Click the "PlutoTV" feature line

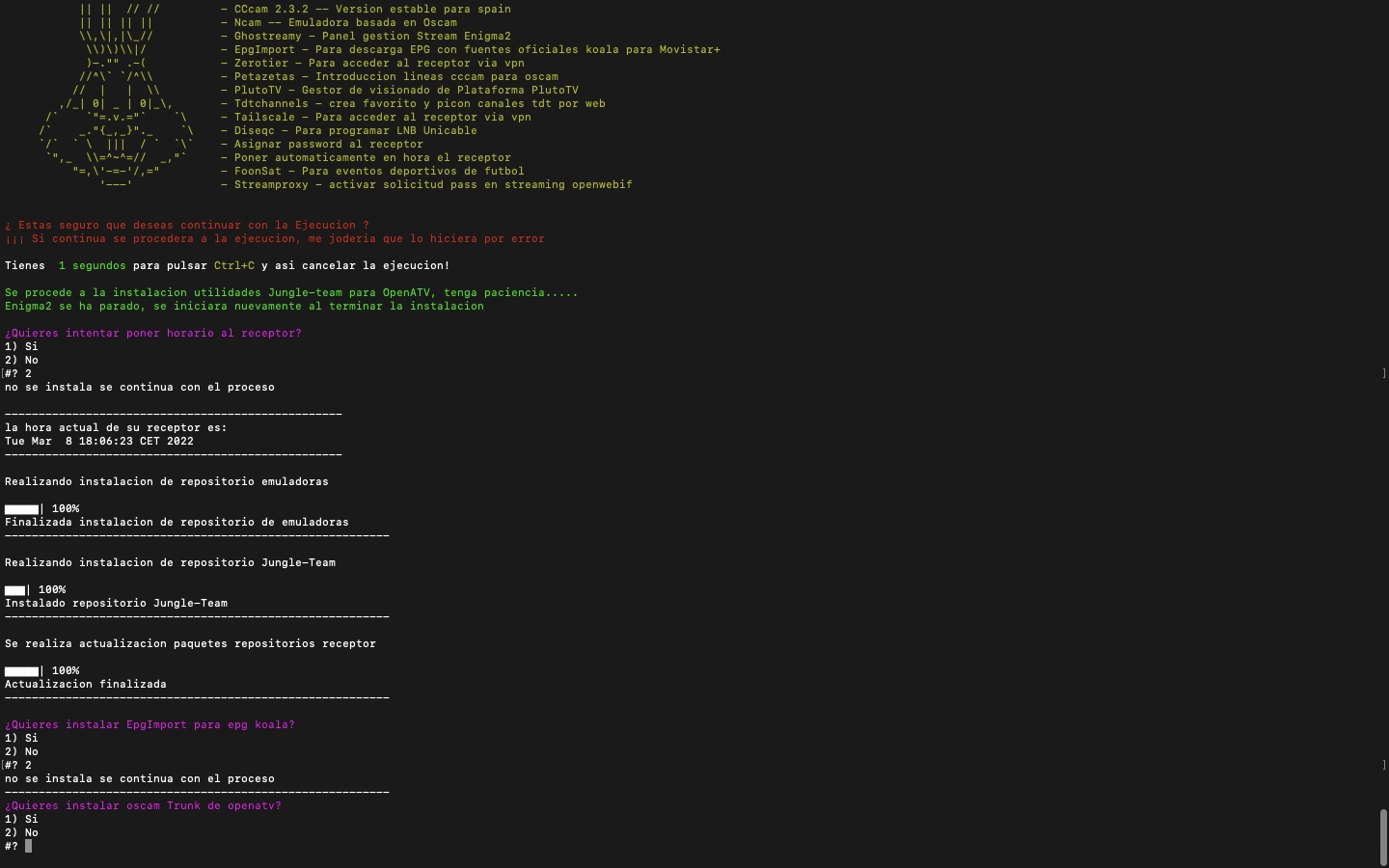pos(405,90)
